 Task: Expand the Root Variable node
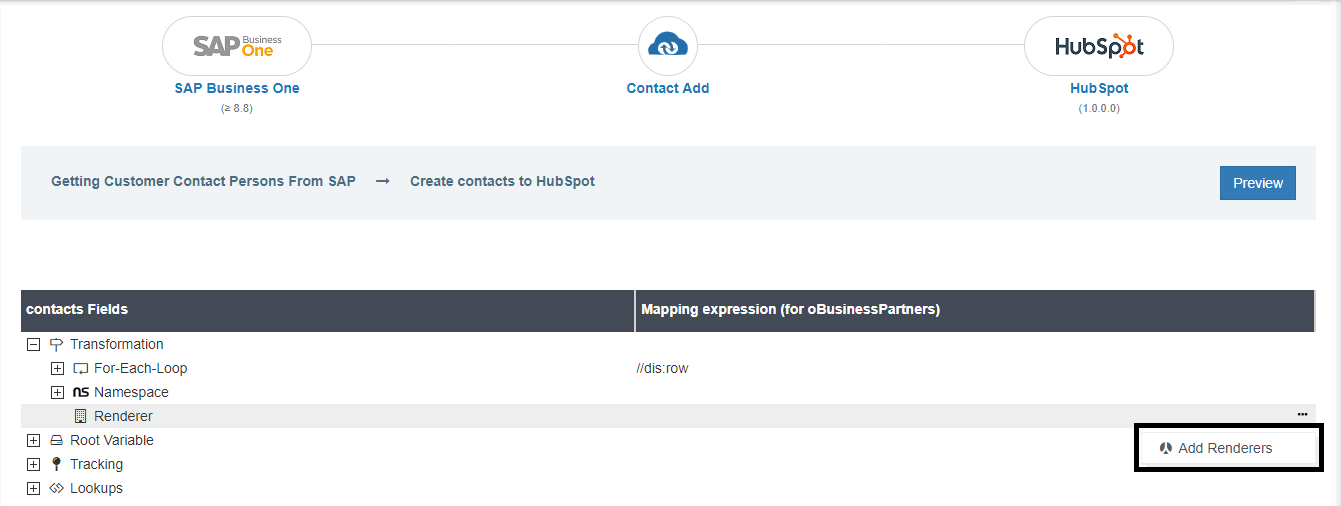click(33, 440)
